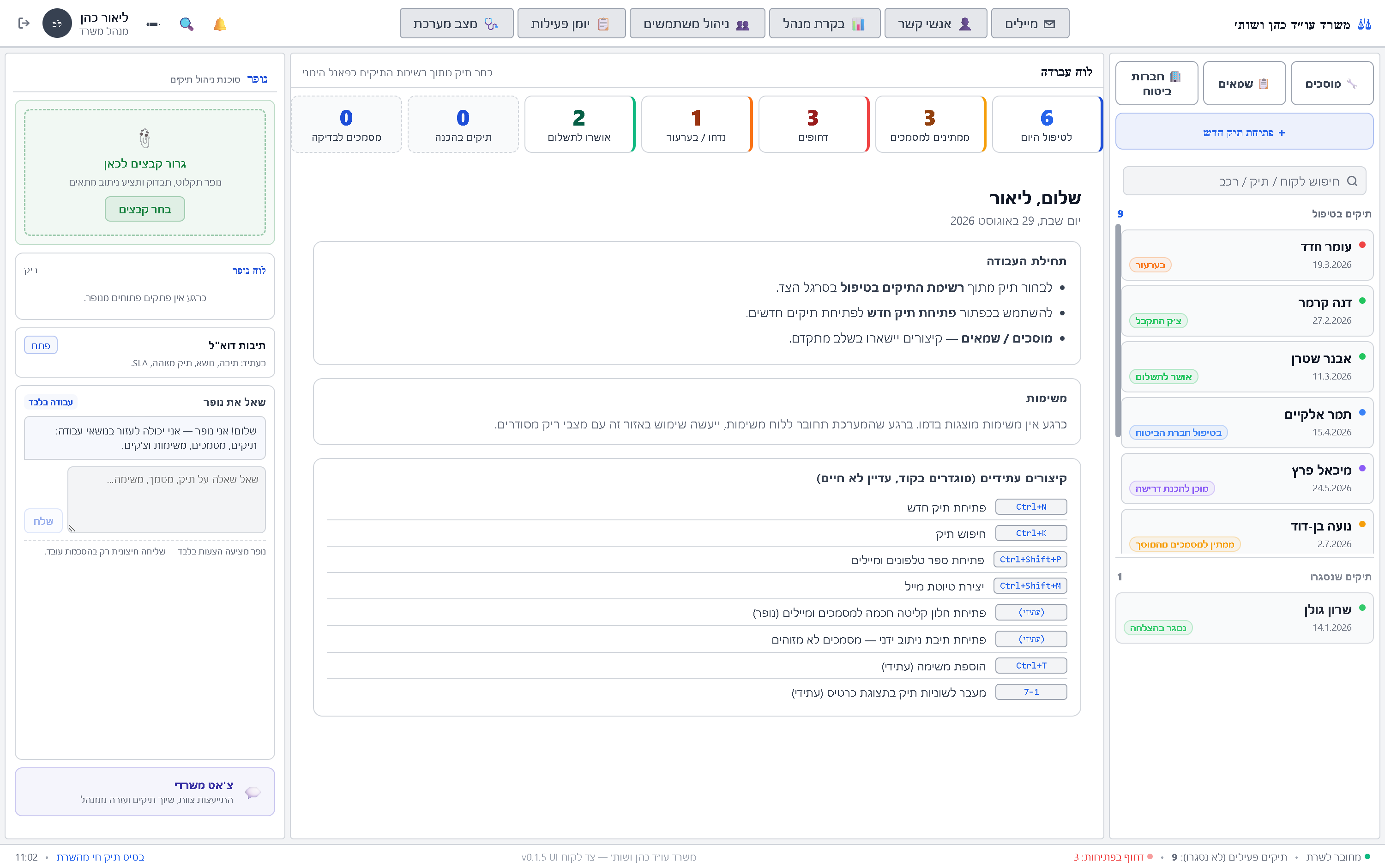Open the case of מיכאל פרץ
The width and height of the screenshot is (1385, 868).
pos(1246,479)
